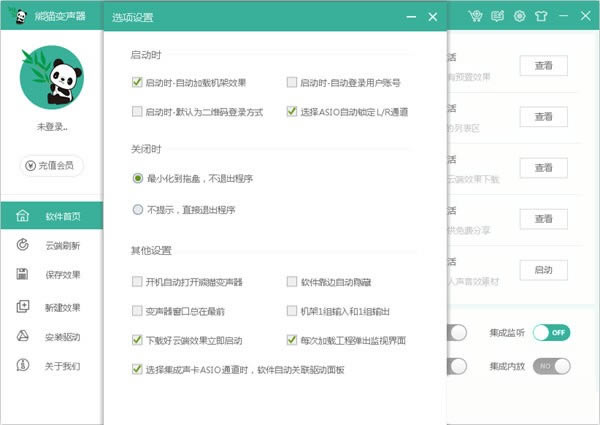The image size is (600, 425).
Task: Click the info icon beside 关于我们
Action: point(23,365)
